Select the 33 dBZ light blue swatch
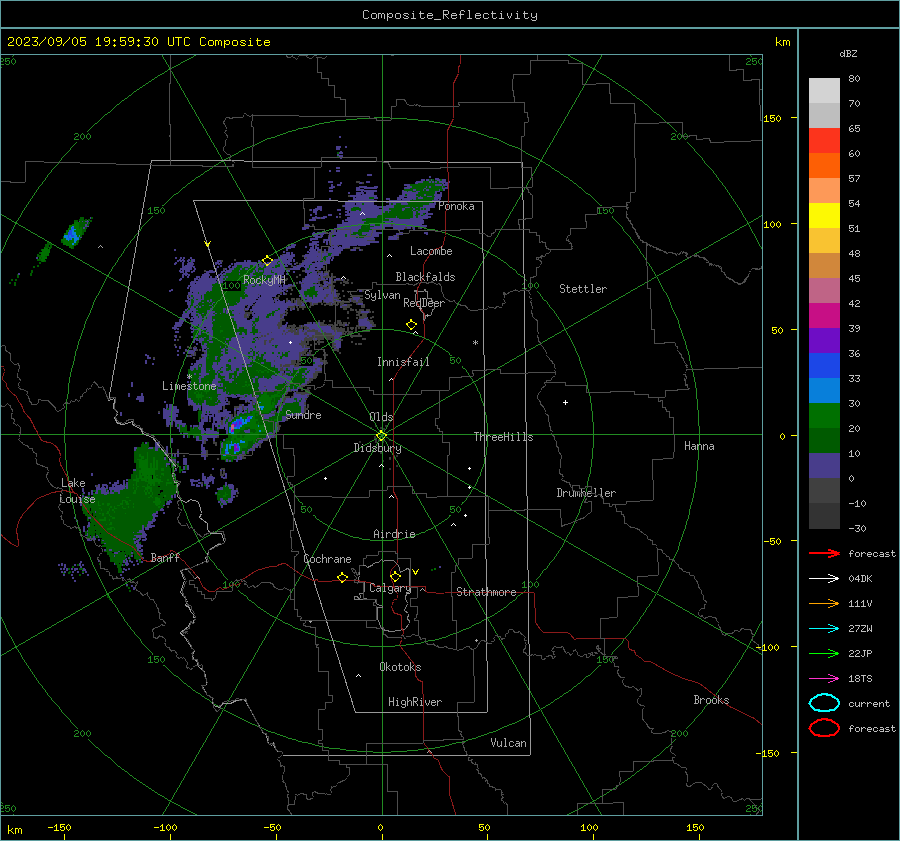Screen dimensions: 900x841 (x=824, y=390)
